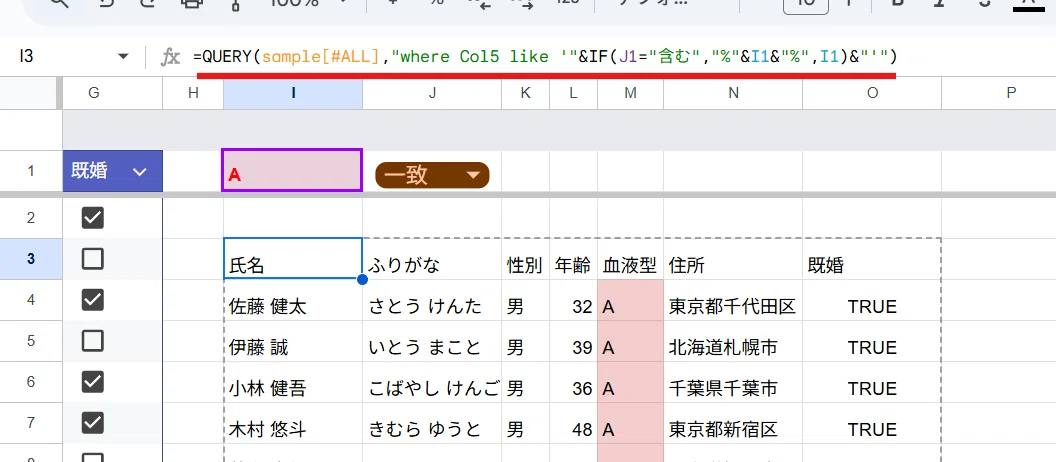The height and width of the screenshot is (462, 1056).
Task: Select column J header
Action: (x=432, y=94)
